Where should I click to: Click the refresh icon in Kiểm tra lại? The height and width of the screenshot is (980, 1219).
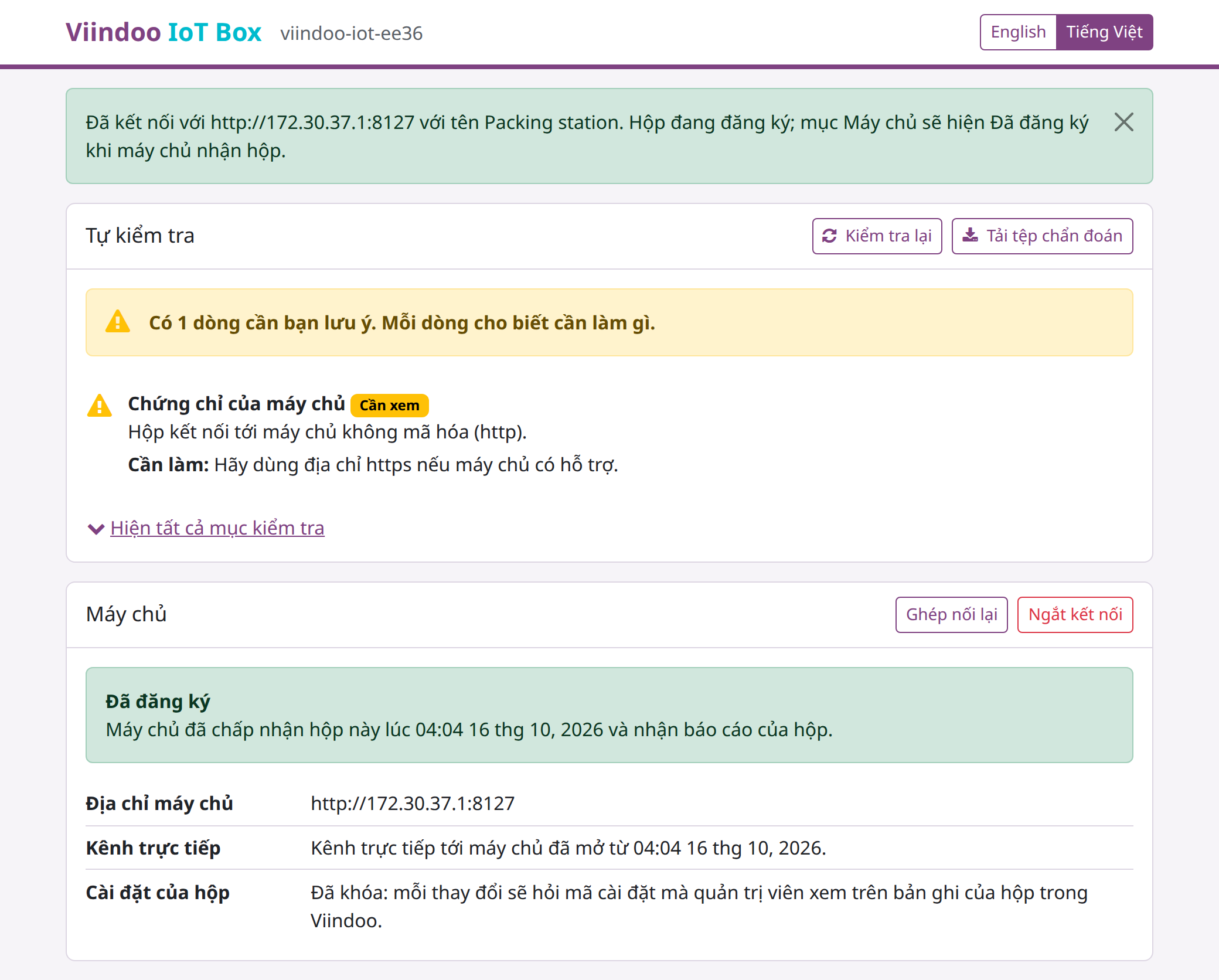pyautogui.click(x=829, y=236)
